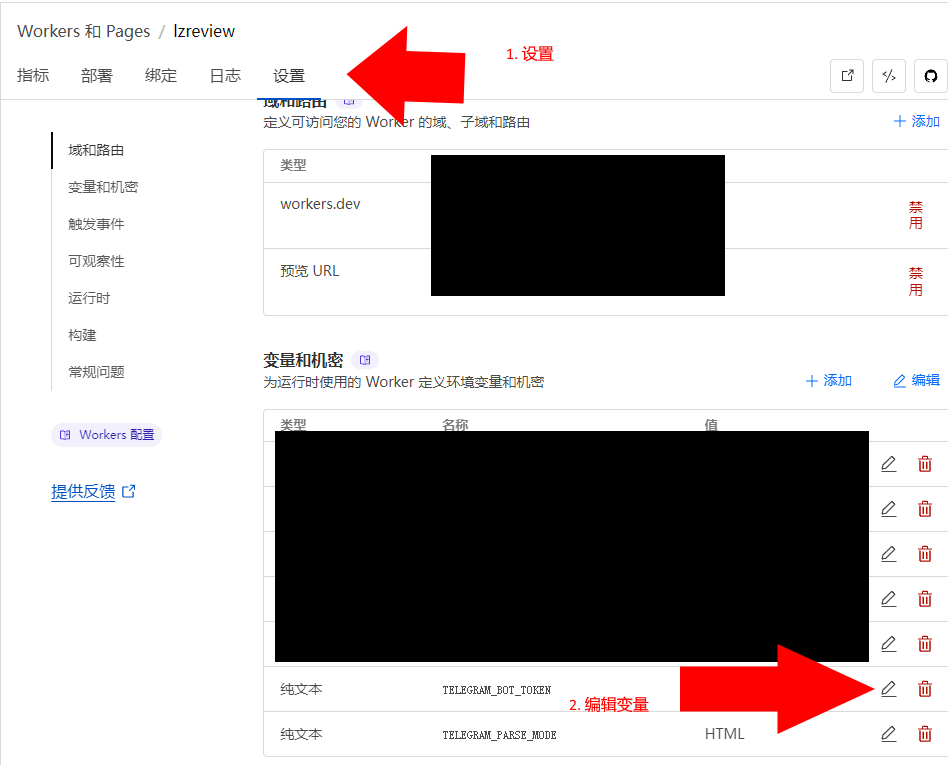
Task: Switch to the 绑定 tab
Action: click(x=161, y=76)
